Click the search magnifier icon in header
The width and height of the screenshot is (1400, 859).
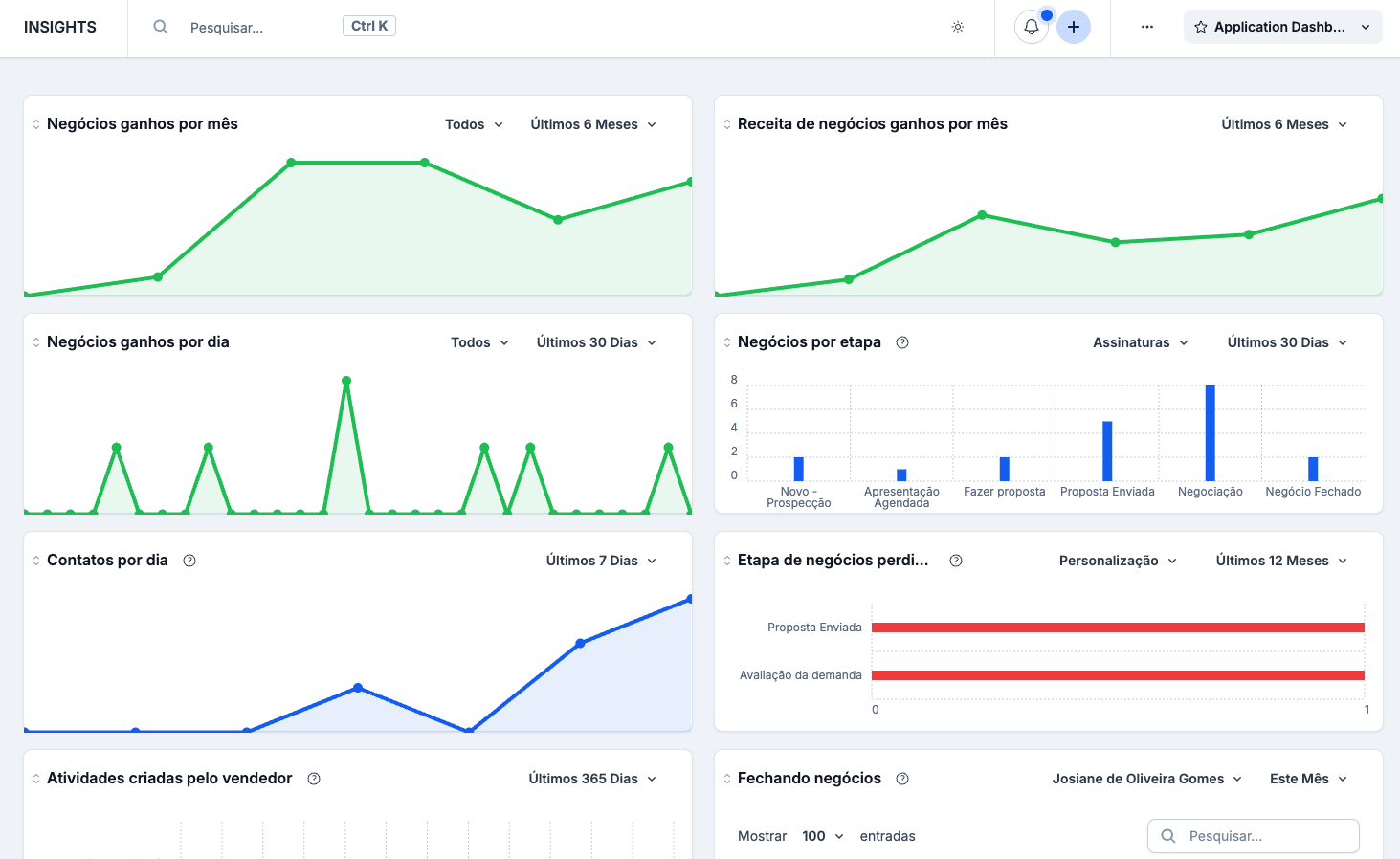pyautogui.click(x=161, y=27)
